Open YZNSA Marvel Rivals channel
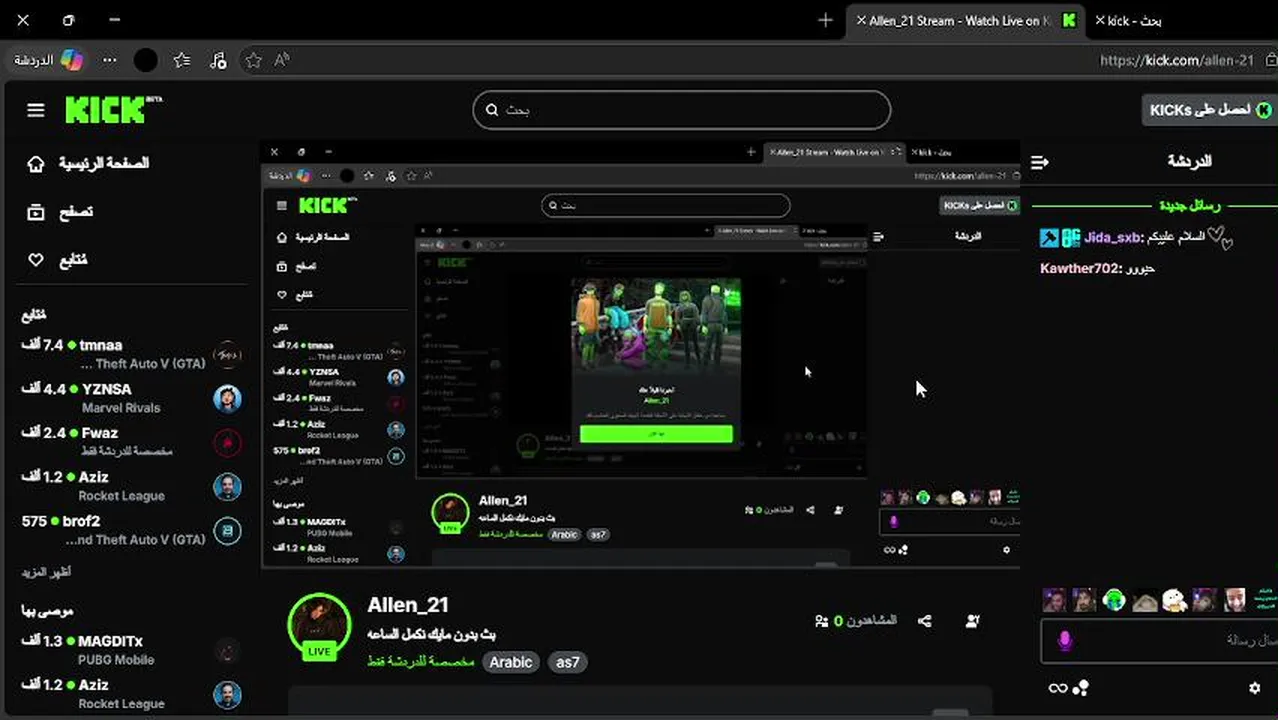 click(x=130, y=398)
